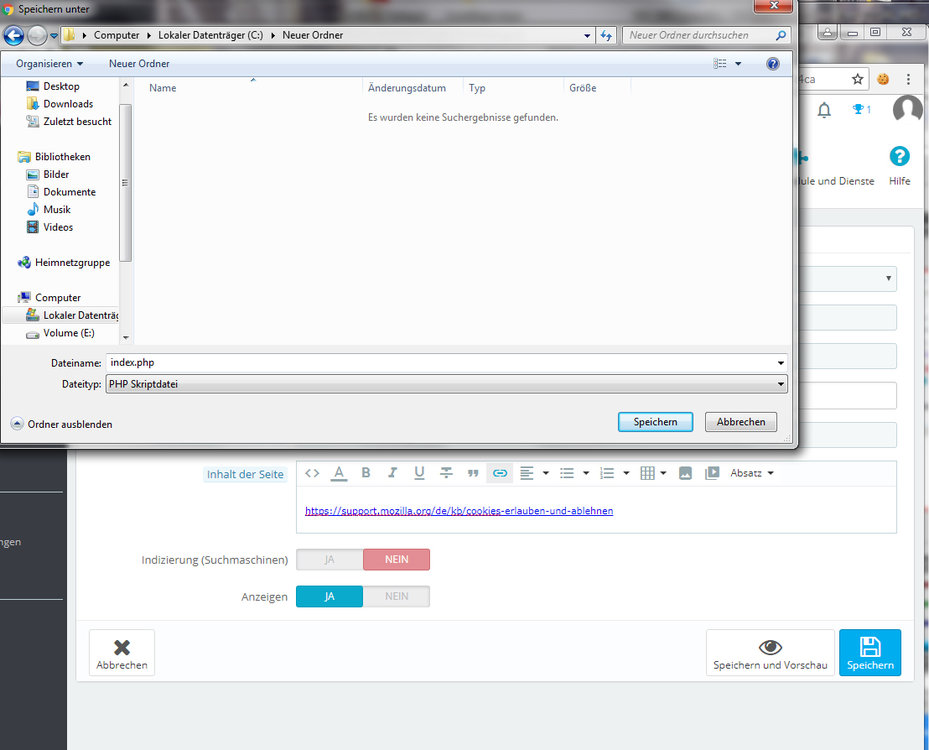929x750 pixels.
Task: Open the support.mozilla.org cookies link
Action: pyautogui.click(x=459, y=511)
